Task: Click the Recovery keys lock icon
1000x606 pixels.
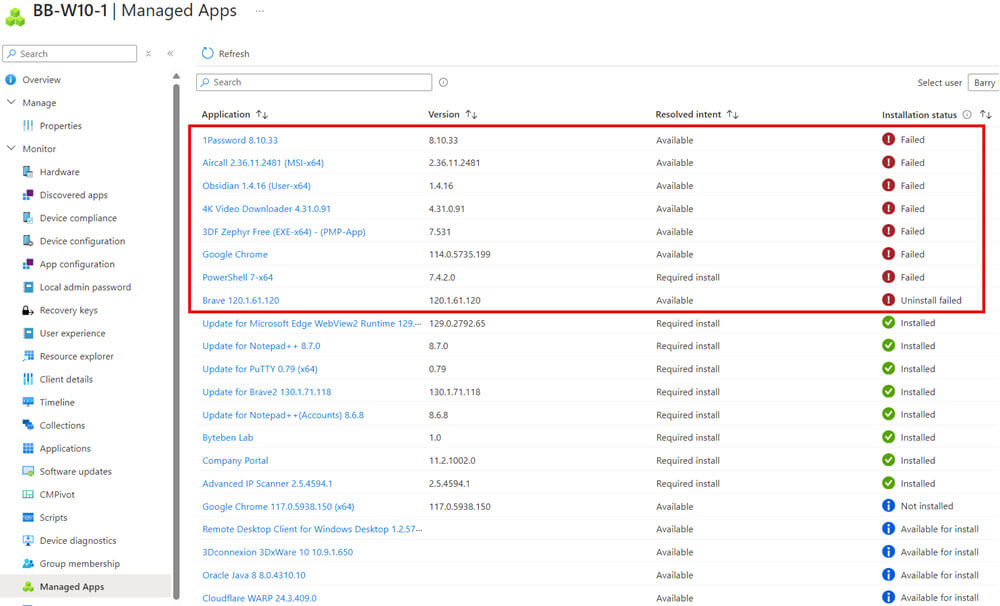Action: click(x=28, y=310)
